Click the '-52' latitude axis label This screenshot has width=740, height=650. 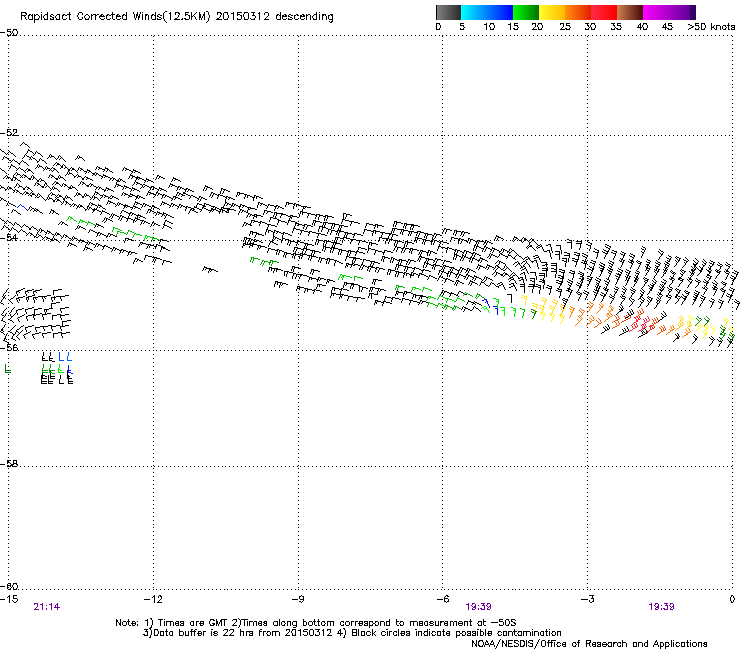pyautogui.click(x=9, y=132)
